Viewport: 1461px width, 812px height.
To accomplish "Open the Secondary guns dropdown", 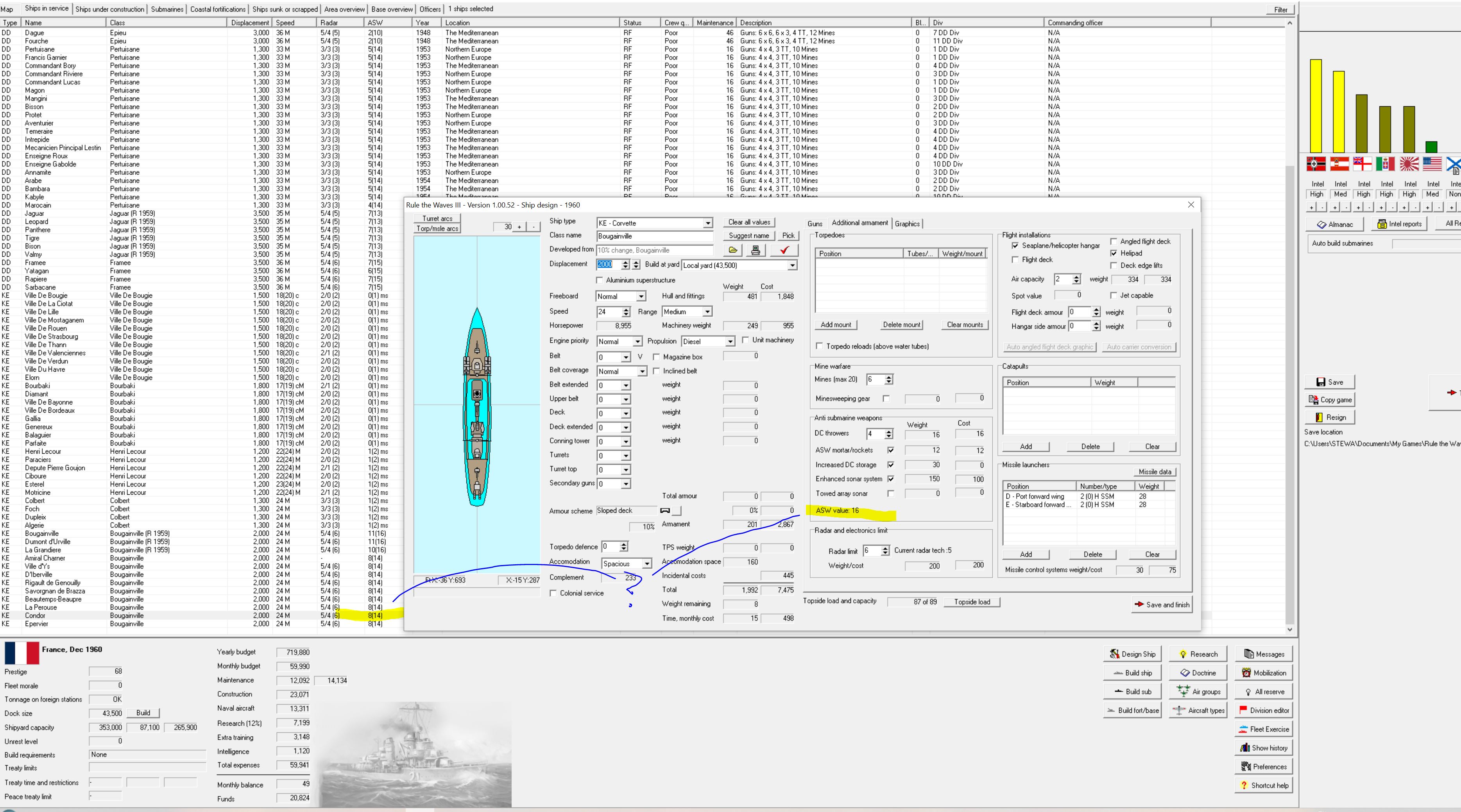I will click(626, 484).
